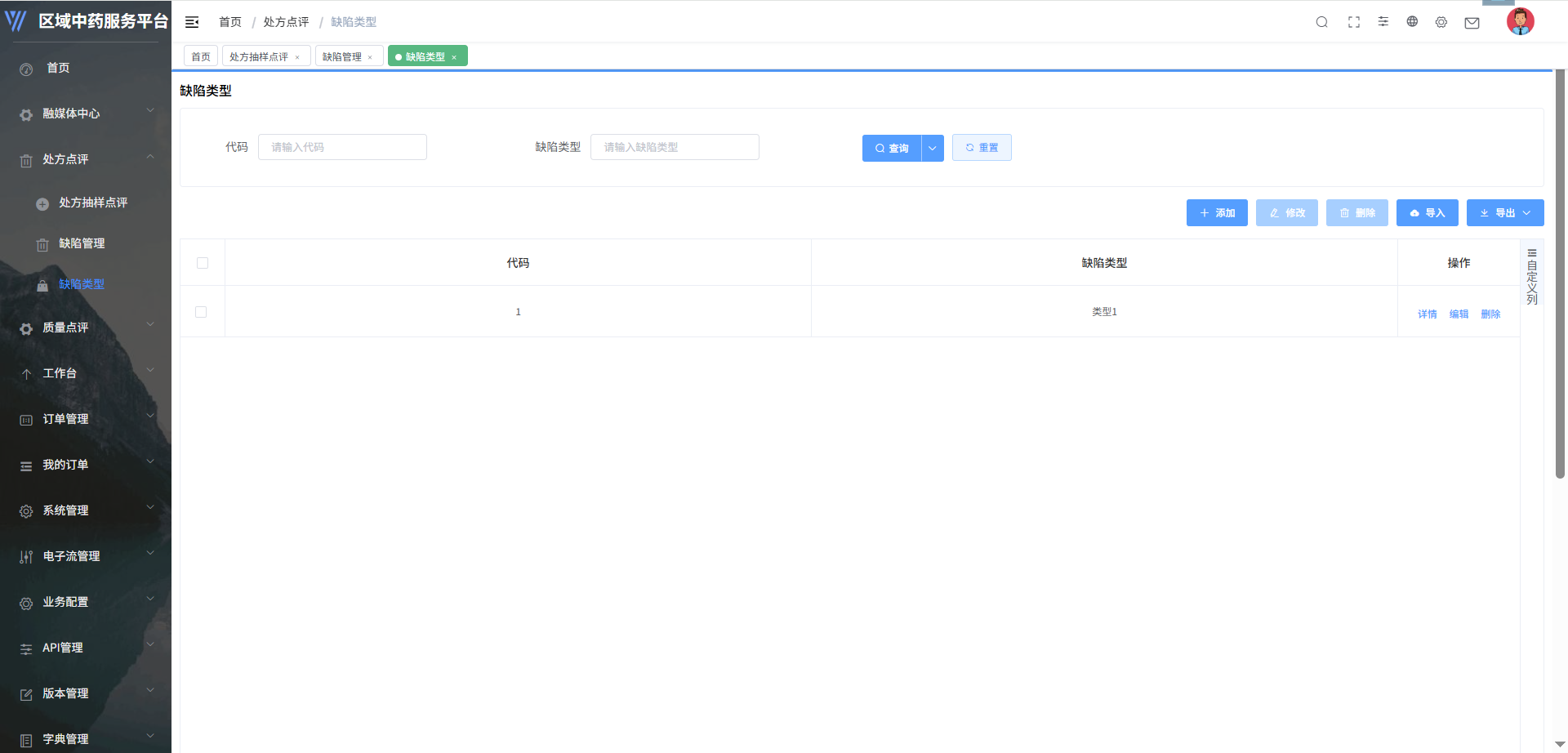This screenshot has width=1568, height=753.
Task: Click the 导入 import button
Action: click(1428, 212)
